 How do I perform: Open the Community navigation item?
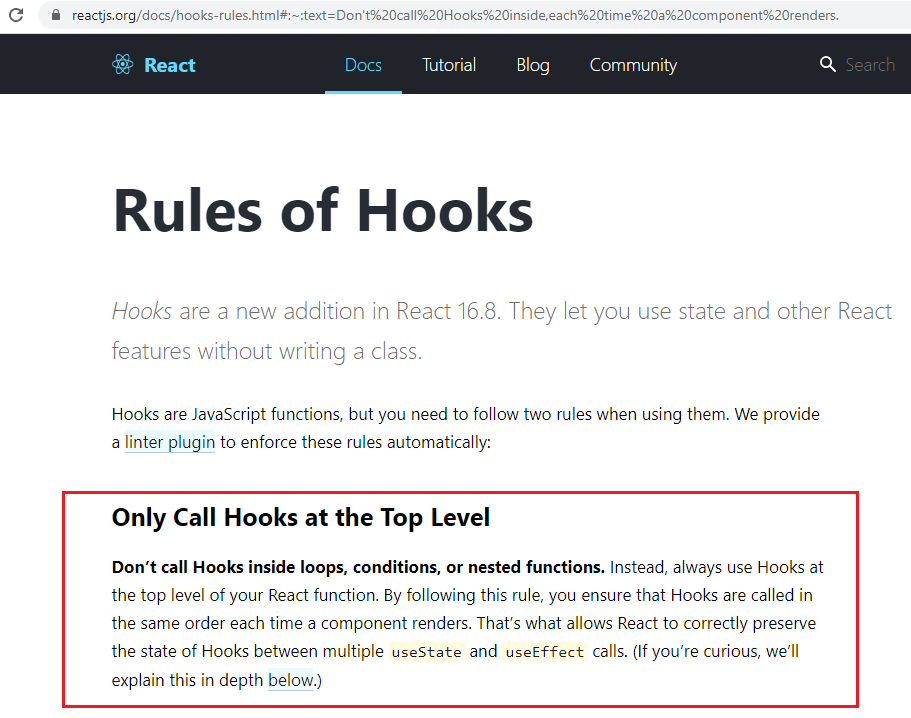(633, 65)
